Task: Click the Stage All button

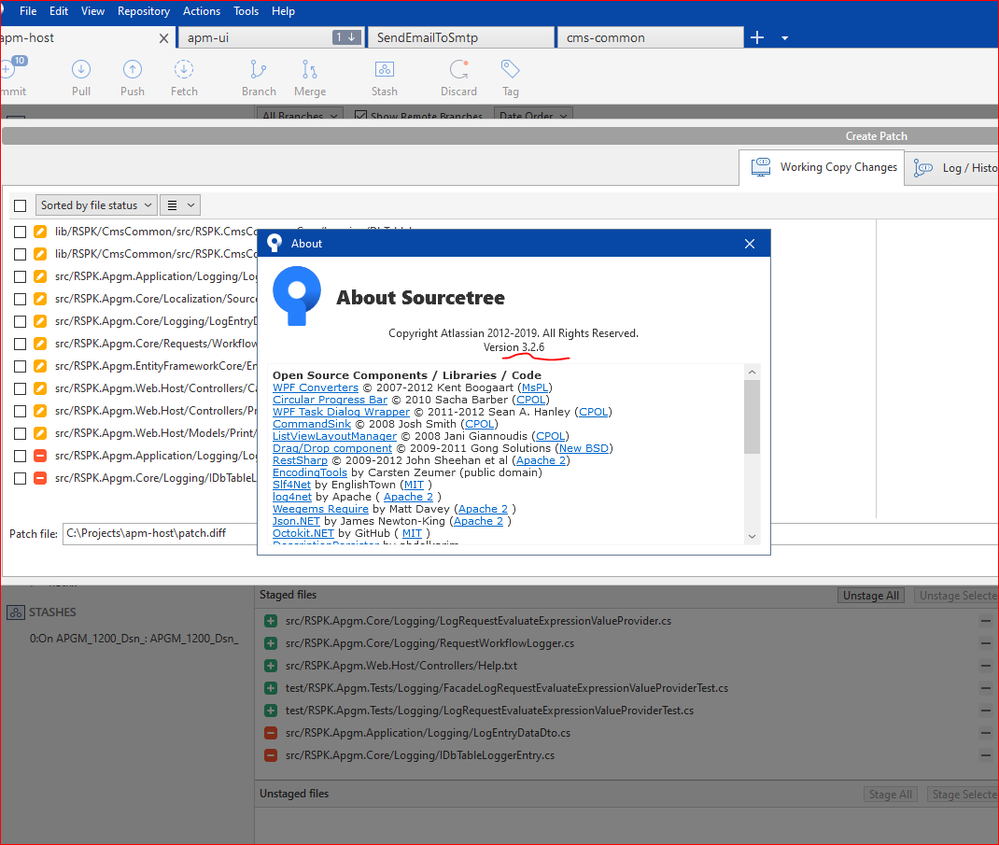Action: 890,794
